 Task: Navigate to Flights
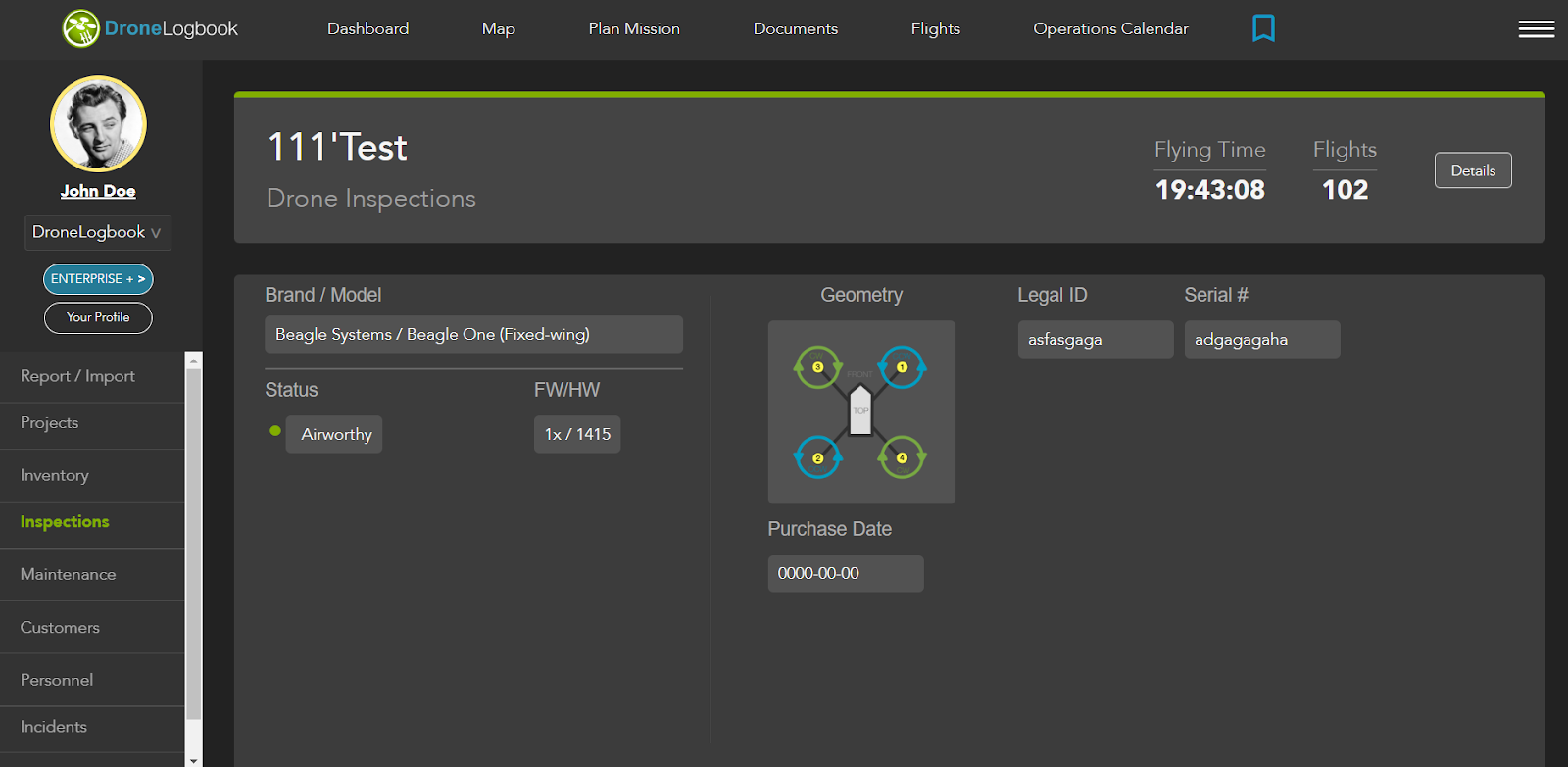click(x=935, y=28)
